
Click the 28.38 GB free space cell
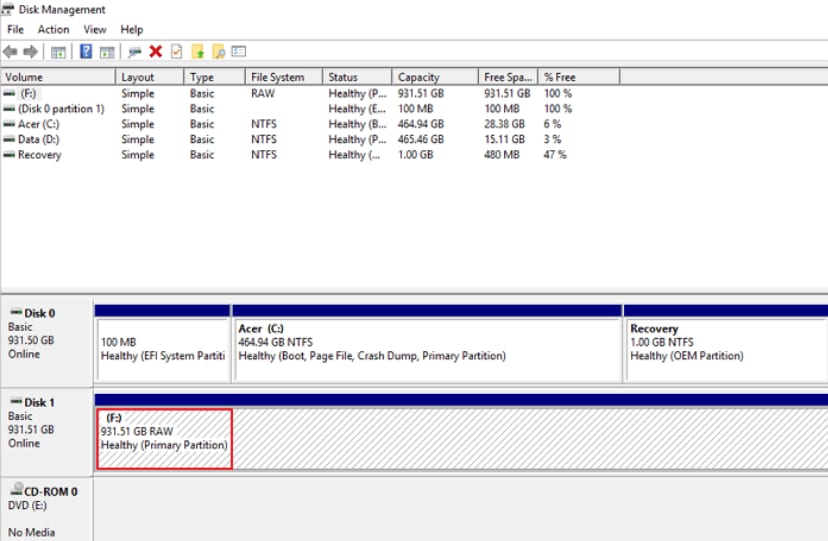tap(504, 124)
